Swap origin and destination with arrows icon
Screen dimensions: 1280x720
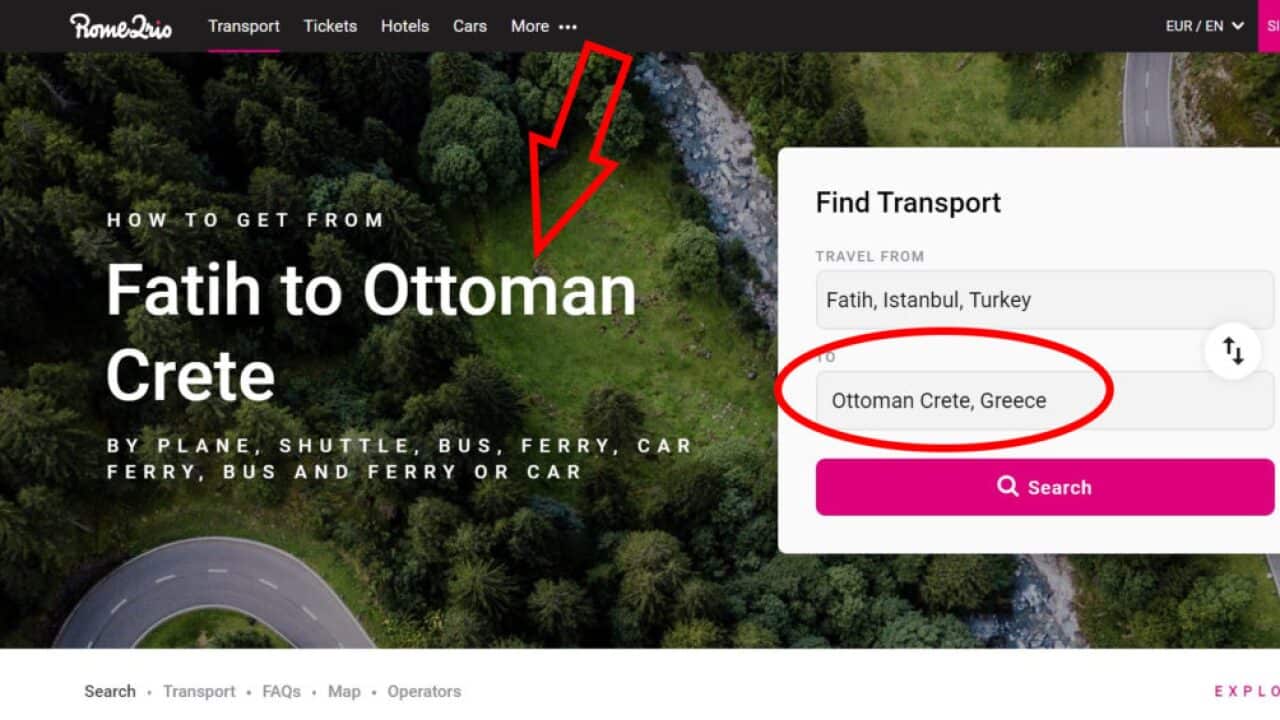pyautogui.click(x=1233, y=351)
